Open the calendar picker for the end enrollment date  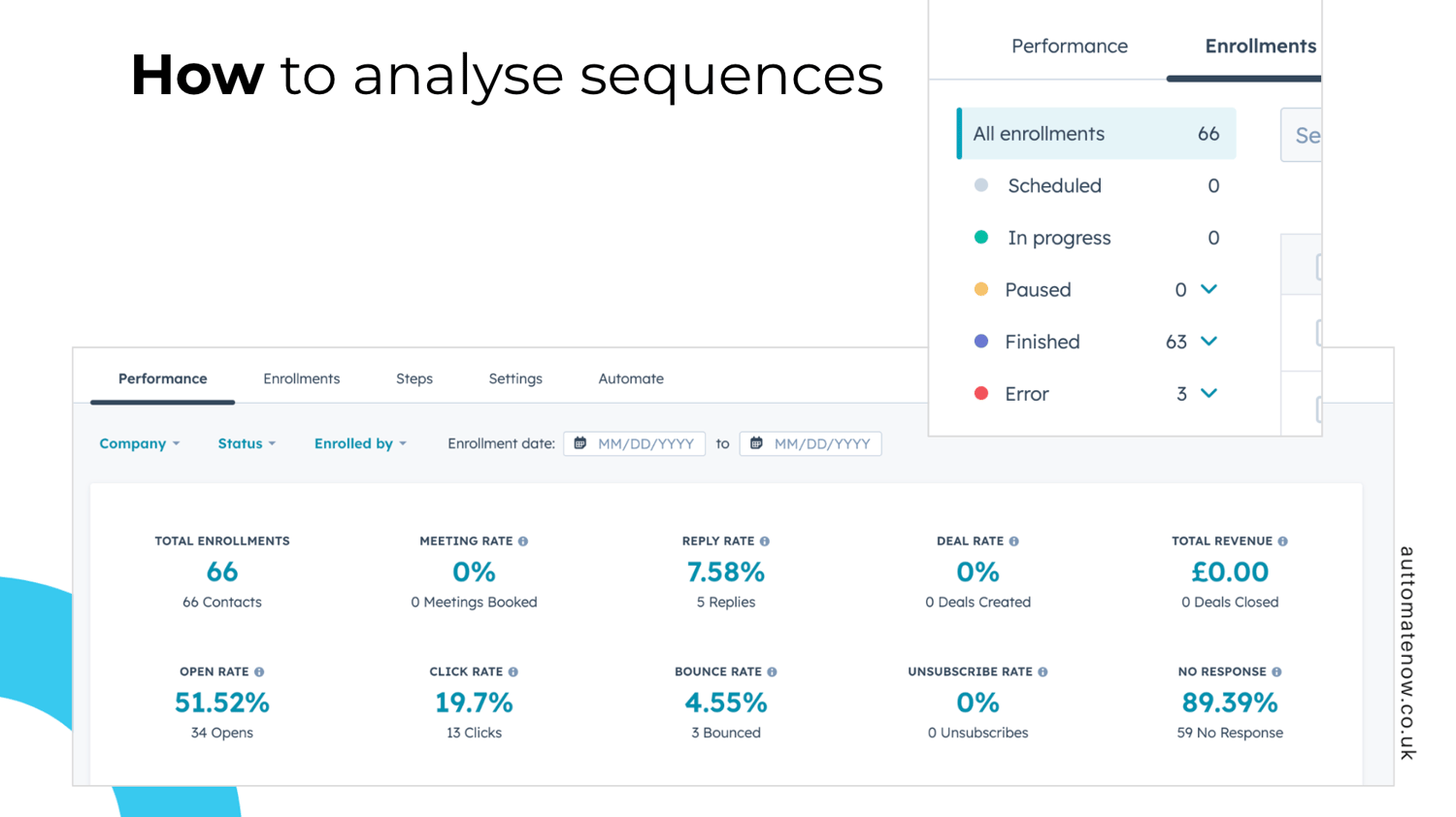click(x=757, y=443)
